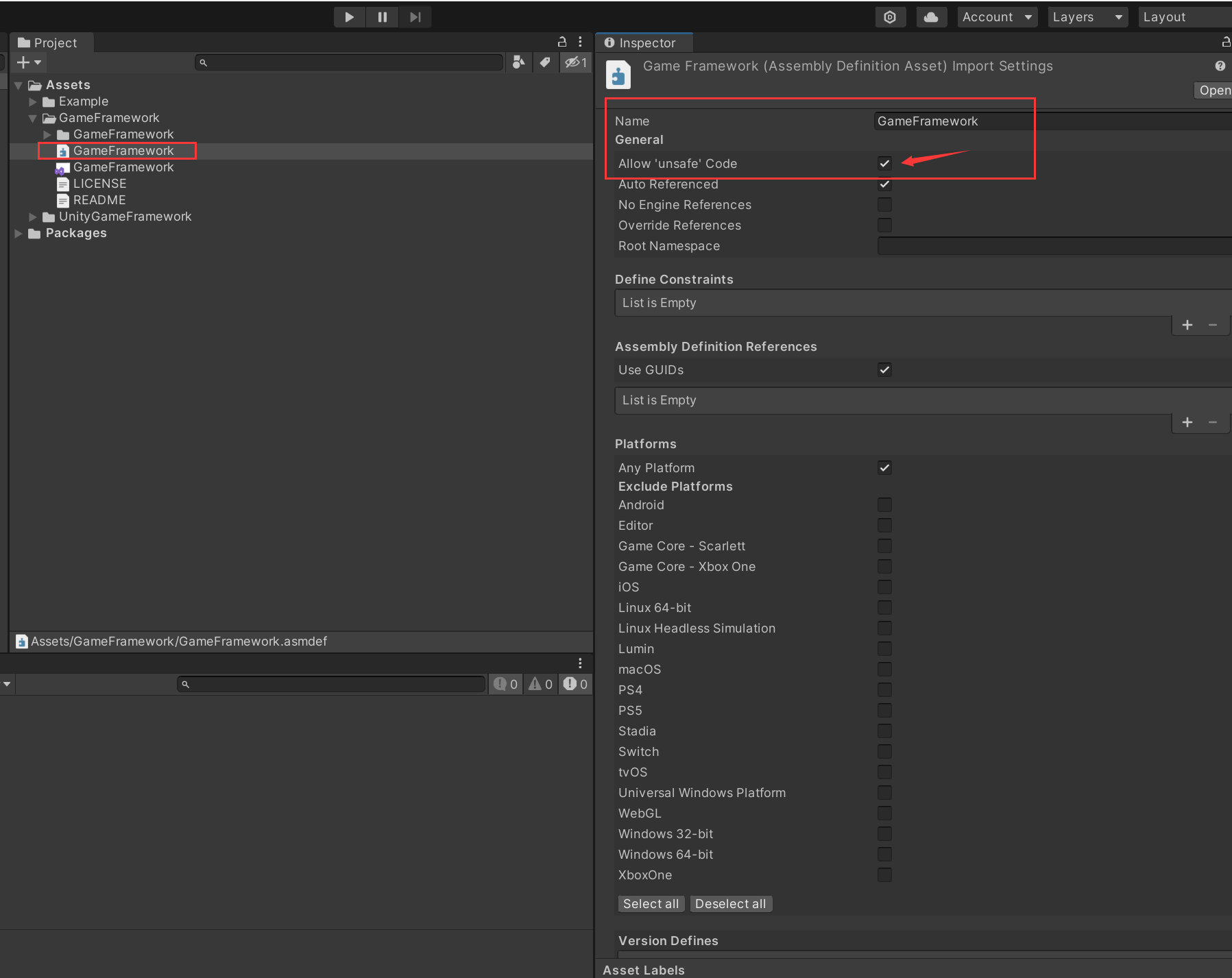The image size is (1232, 978).
Task: Toggle Console warnings filter
Action: coord(540,684)
